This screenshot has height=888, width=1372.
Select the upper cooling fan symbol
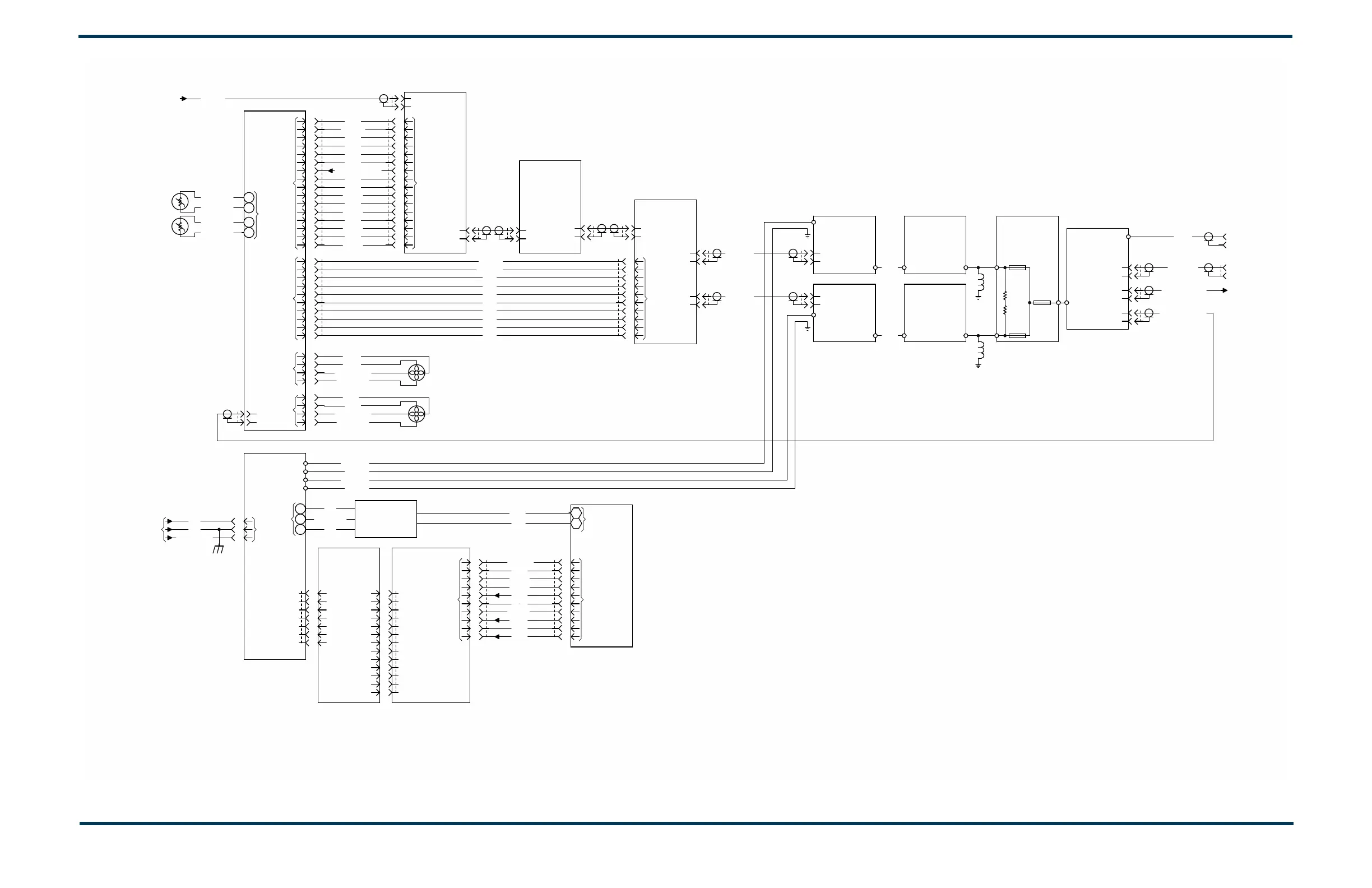(x=416, y=374)
